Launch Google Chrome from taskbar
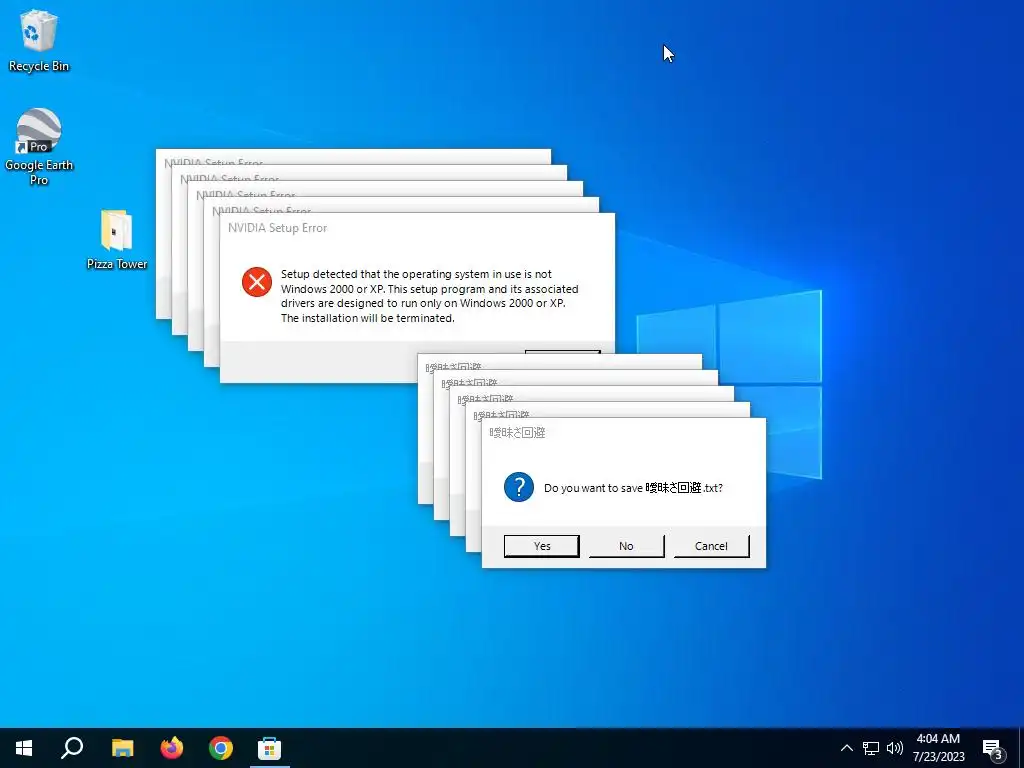Viewport: 1024px width, 768px height. (x=221, y=748)
